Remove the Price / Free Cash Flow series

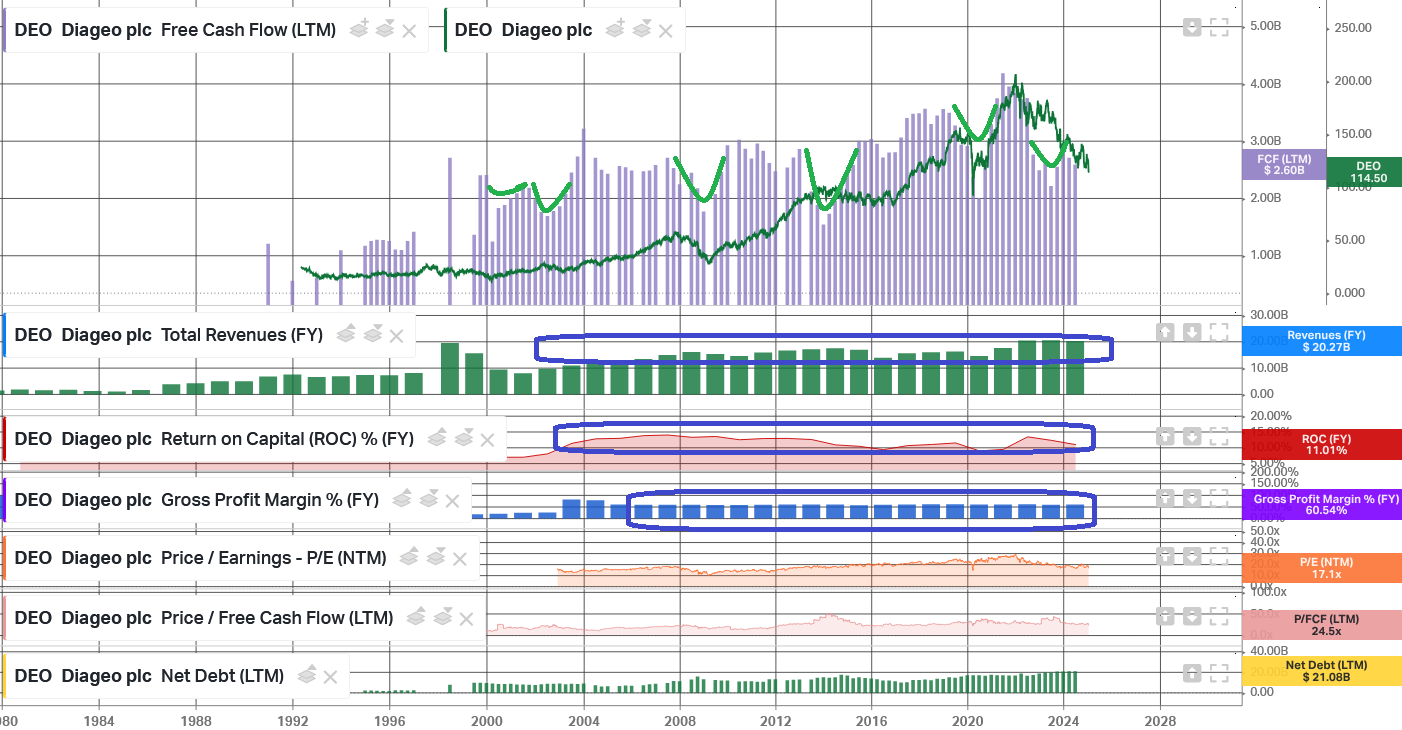click(x=467, y=619)
